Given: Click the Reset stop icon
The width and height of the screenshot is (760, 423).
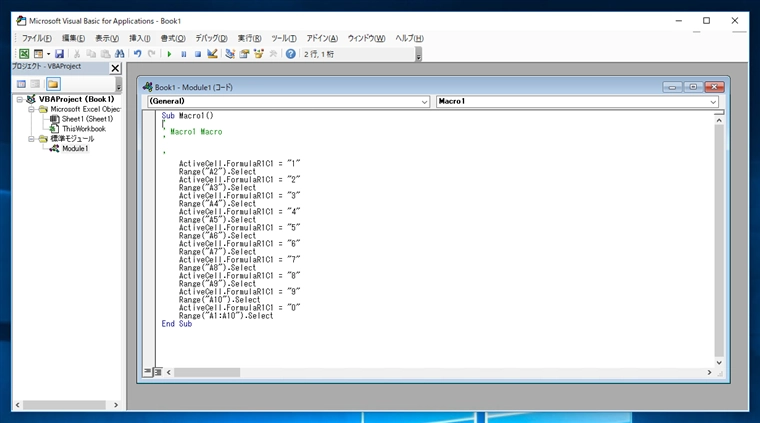Looking at the screenshot, I should pos(198,54).
